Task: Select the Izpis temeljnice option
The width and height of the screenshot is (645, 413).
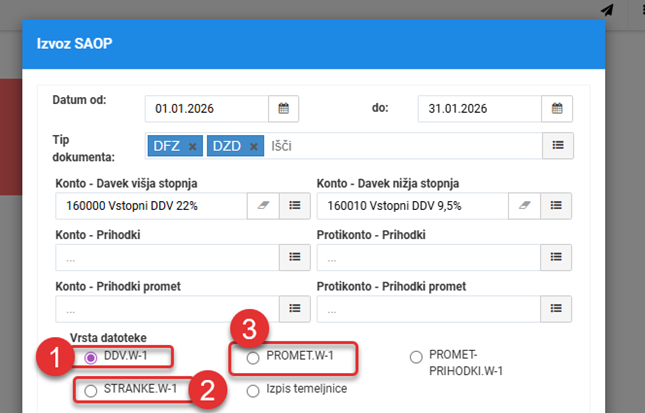Action: (x=253, y=391)
